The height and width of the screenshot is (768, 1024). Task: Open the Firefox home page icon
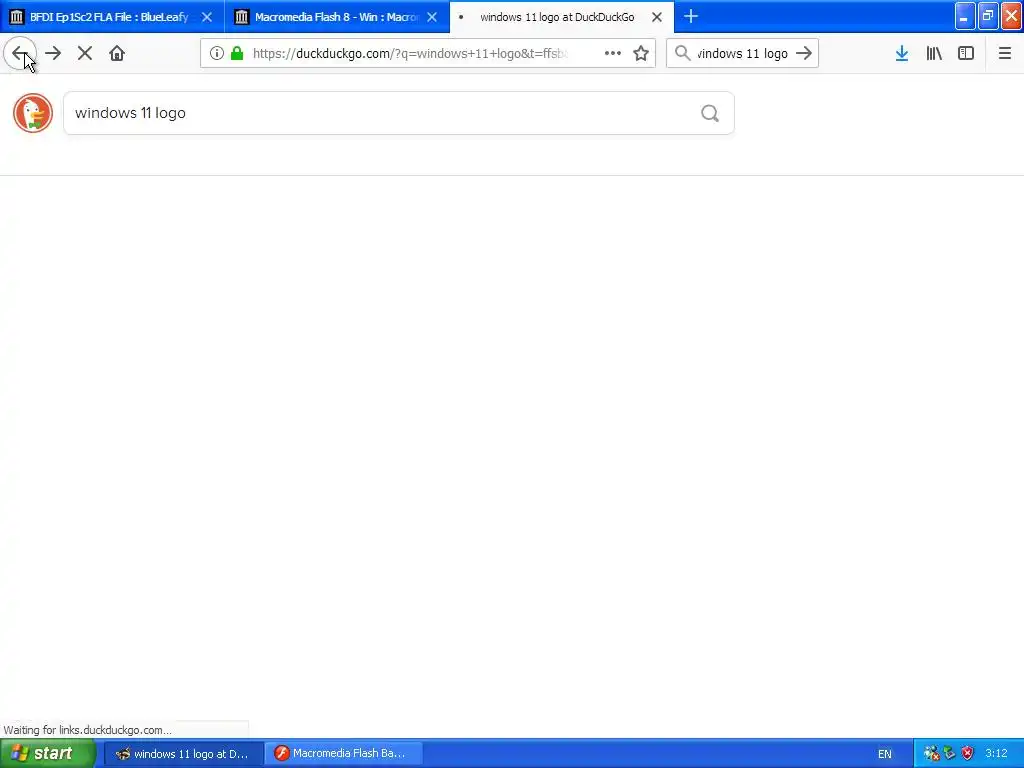coord(117,54)
